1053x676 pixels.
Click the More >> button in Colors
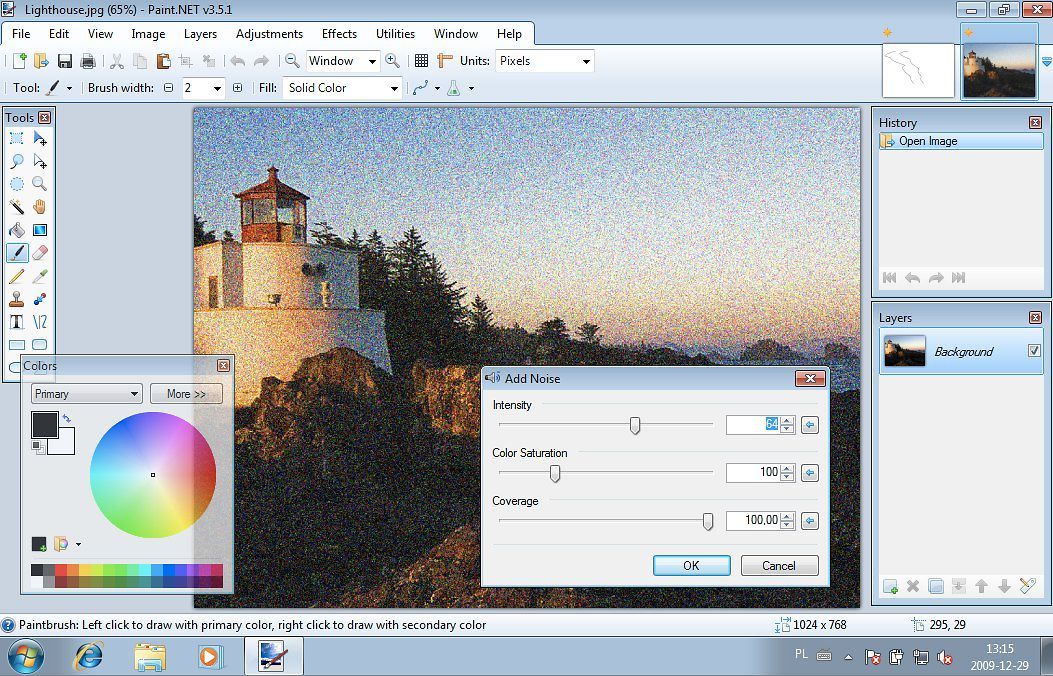186,394
